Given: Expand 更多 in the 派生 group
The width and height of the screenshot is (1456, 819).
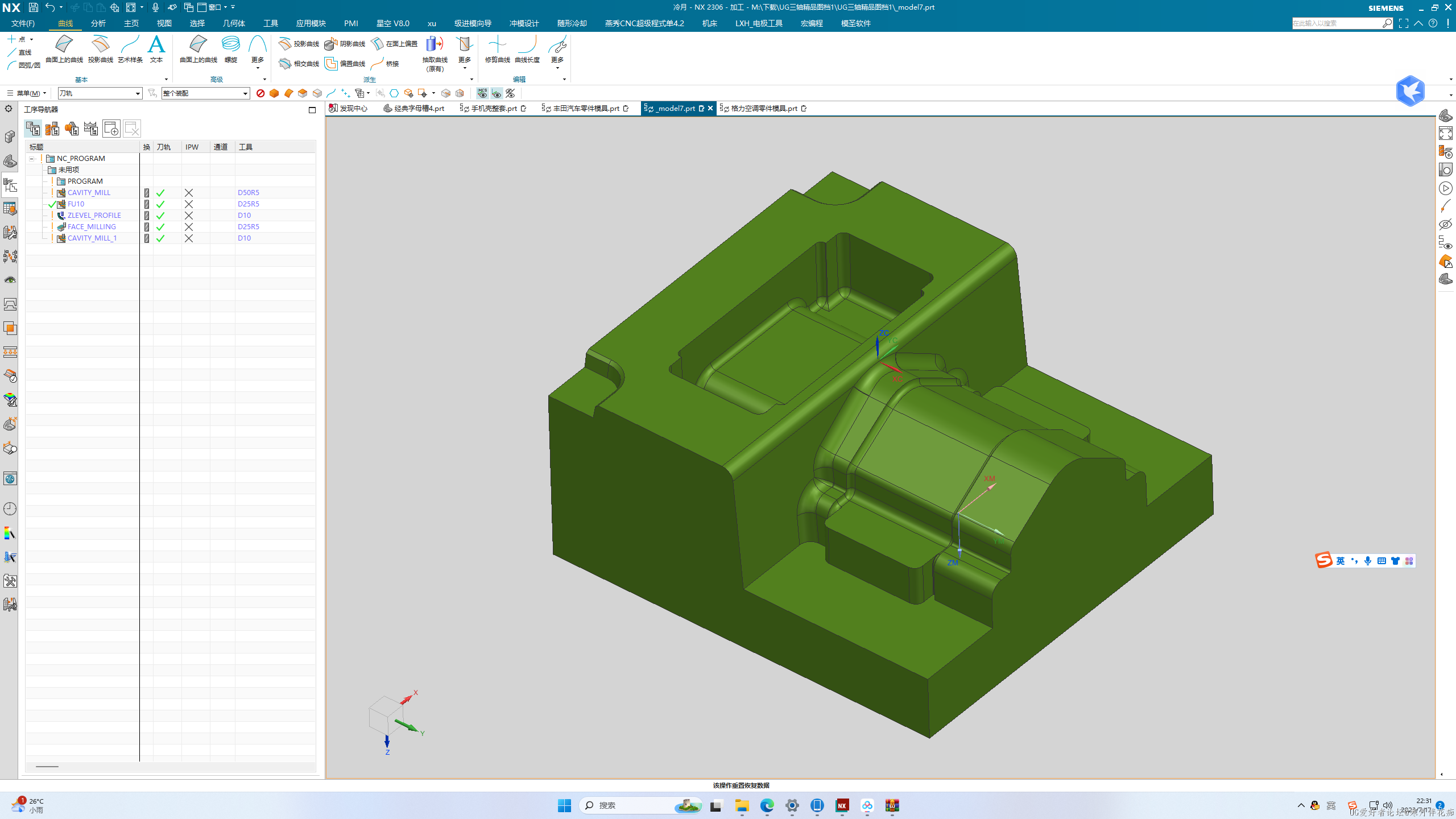Looking at the screenshot, I should coord(465,54).
